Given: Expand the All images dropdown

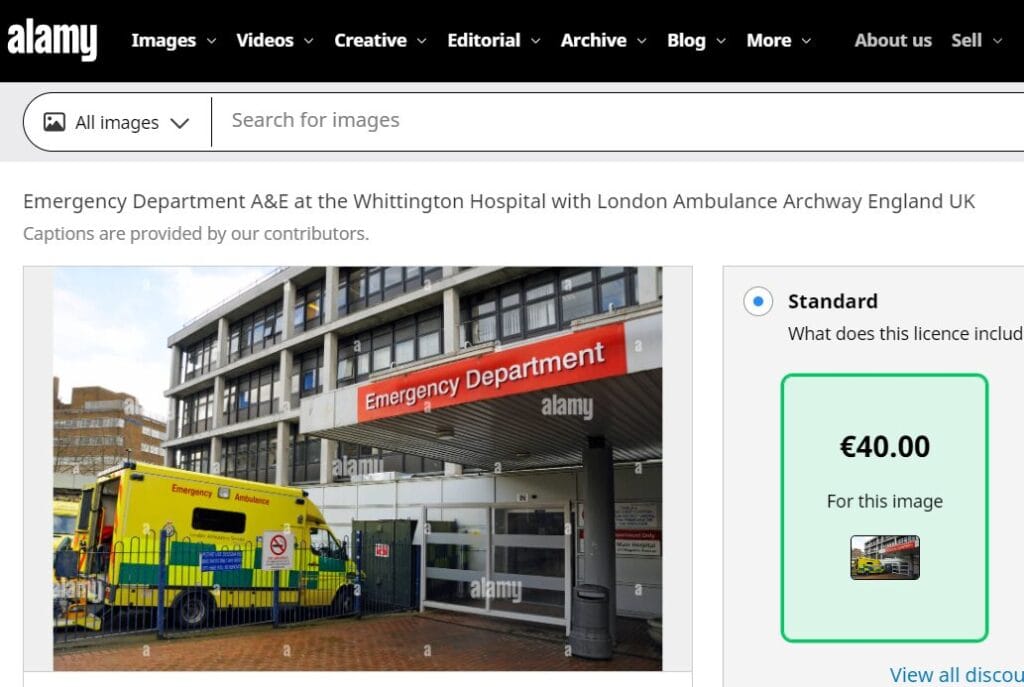Looking at the screenshot, I should tap(117, 122).
